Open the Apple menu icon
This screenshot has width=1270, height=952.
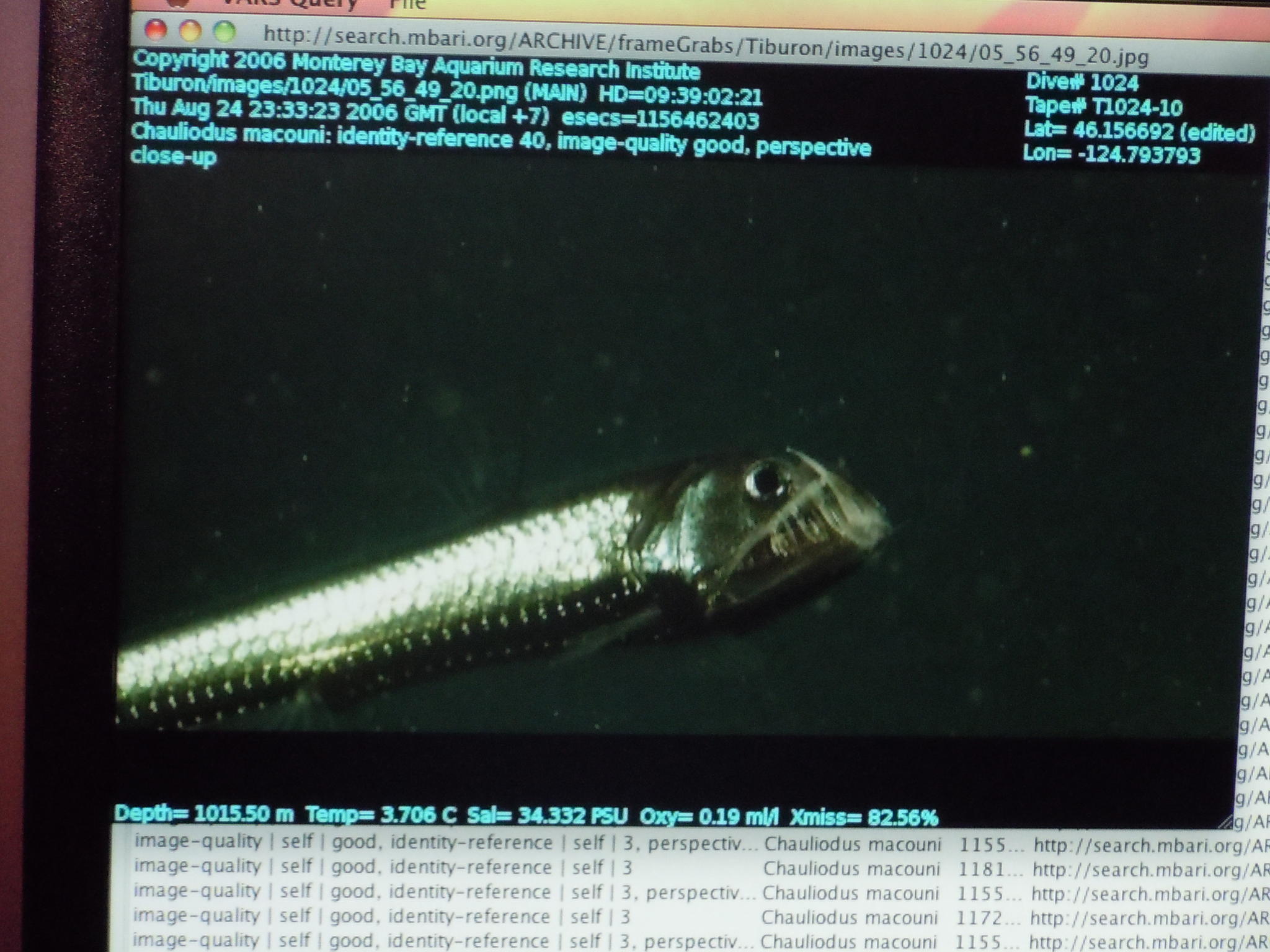point(179,2)
